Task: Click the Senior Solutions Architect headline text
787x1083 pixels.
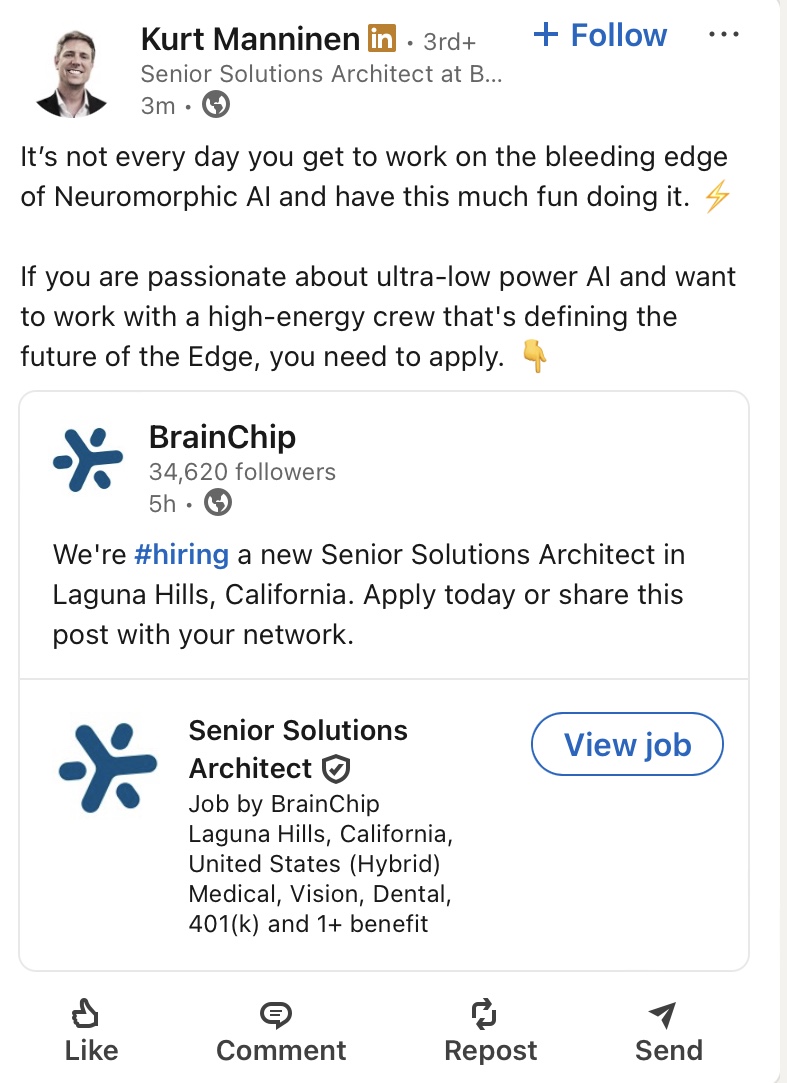Action: click(321, 73)
